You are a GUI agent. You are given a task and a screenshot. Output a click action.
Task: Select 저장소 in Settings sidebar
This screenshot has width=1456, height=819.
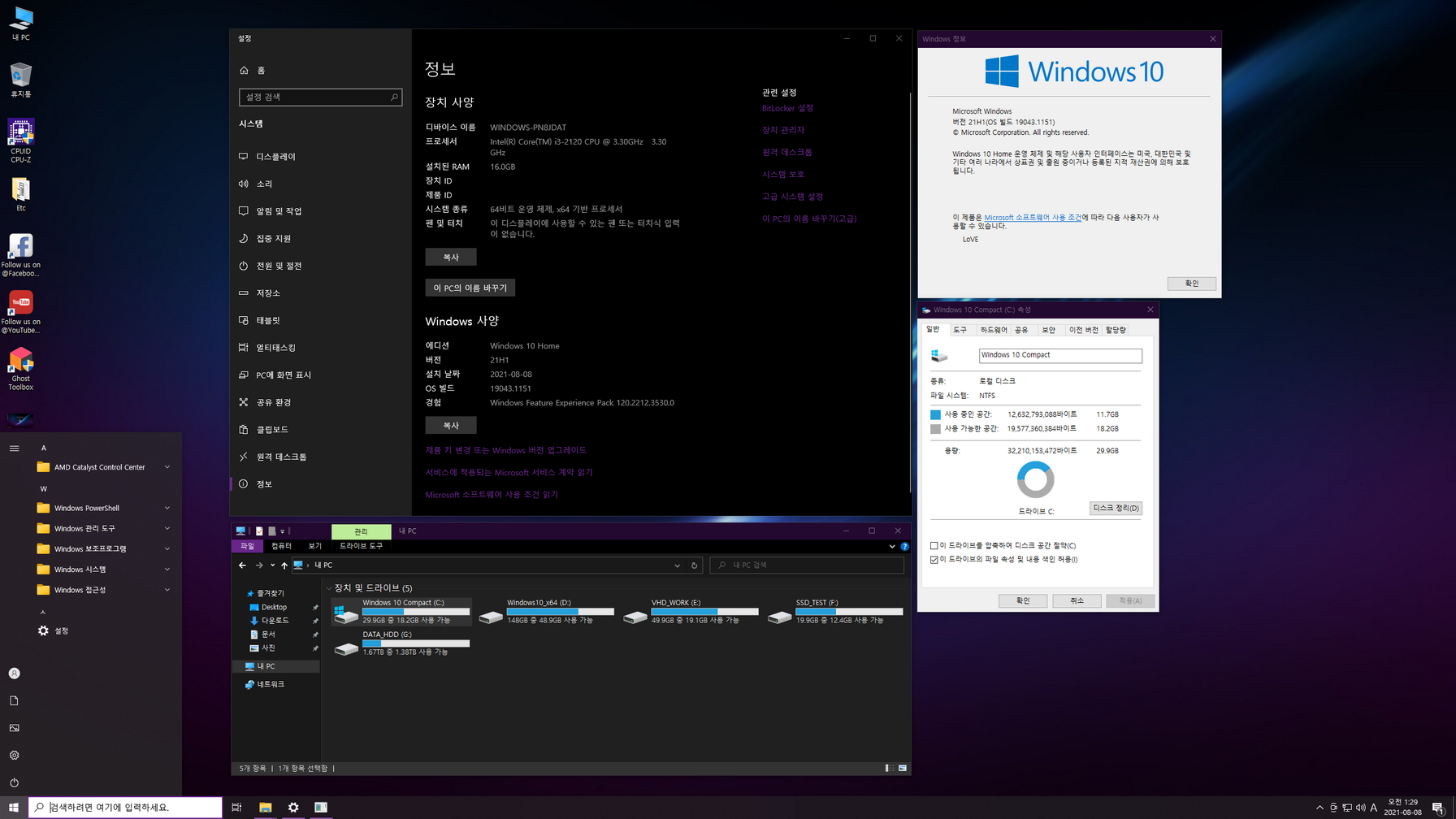click(320, 293)
